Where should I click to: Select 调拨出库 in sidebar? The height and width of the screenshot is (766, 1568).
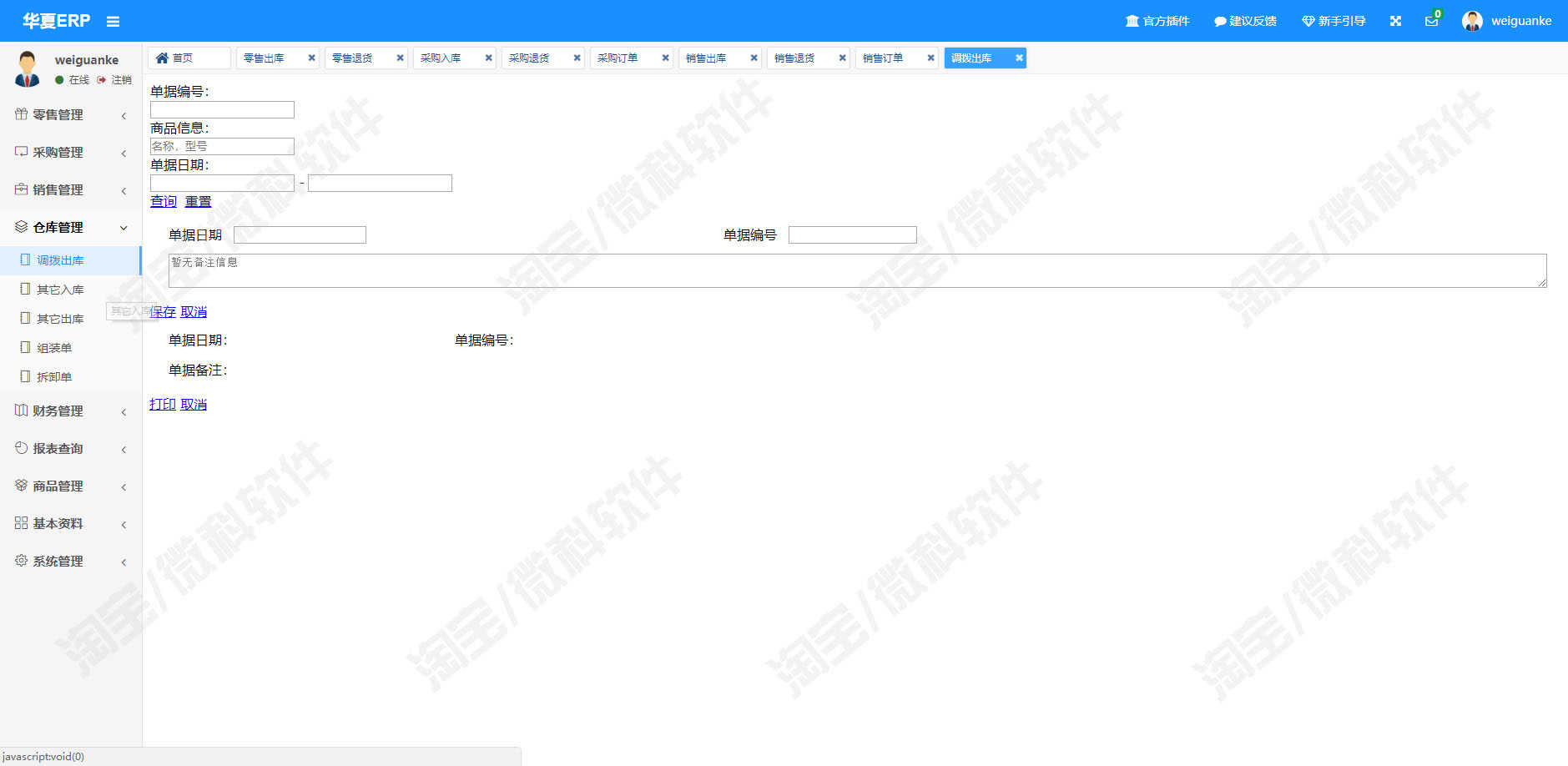pos(71,260)
